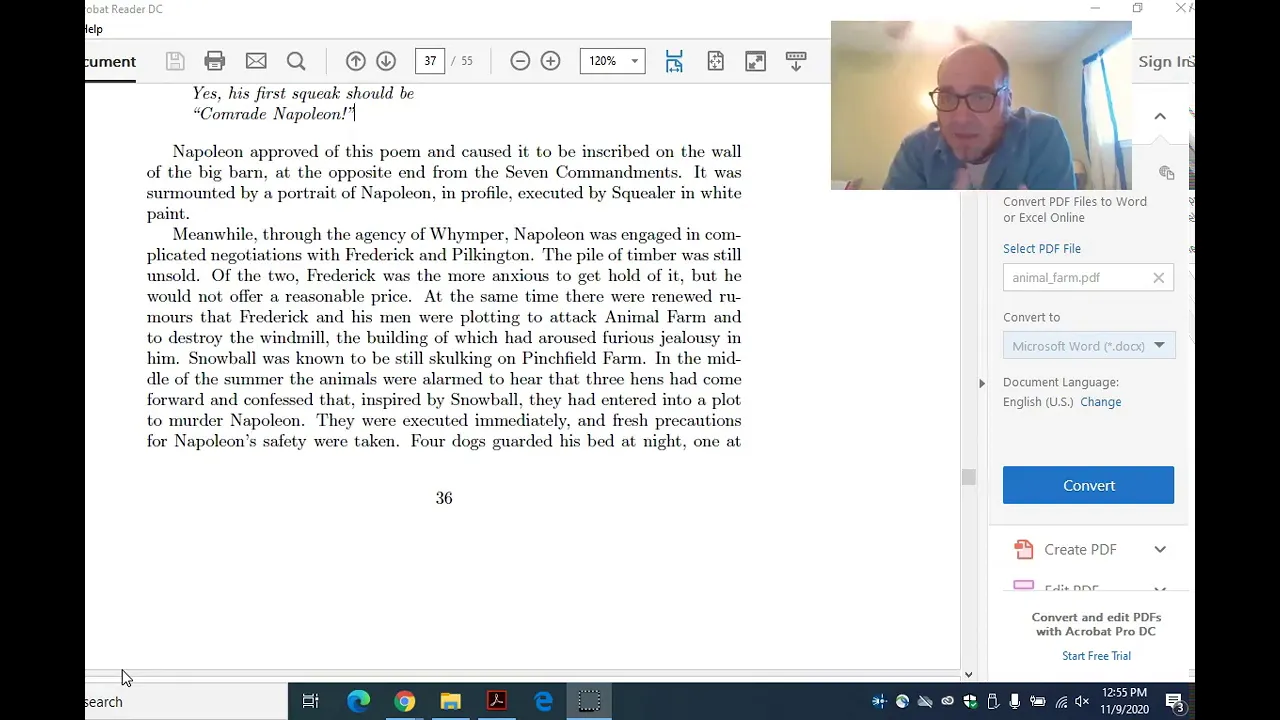Go to next page arrow
The height and width of the screenshot is (720, 1280).
pos(386,61)
